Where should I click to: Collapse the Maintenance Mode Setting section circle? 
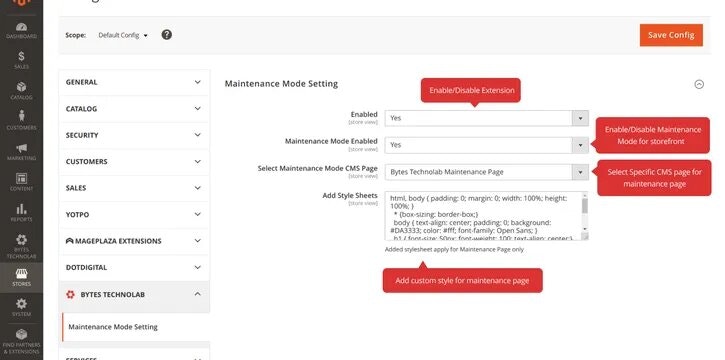[x=699, y=84]
